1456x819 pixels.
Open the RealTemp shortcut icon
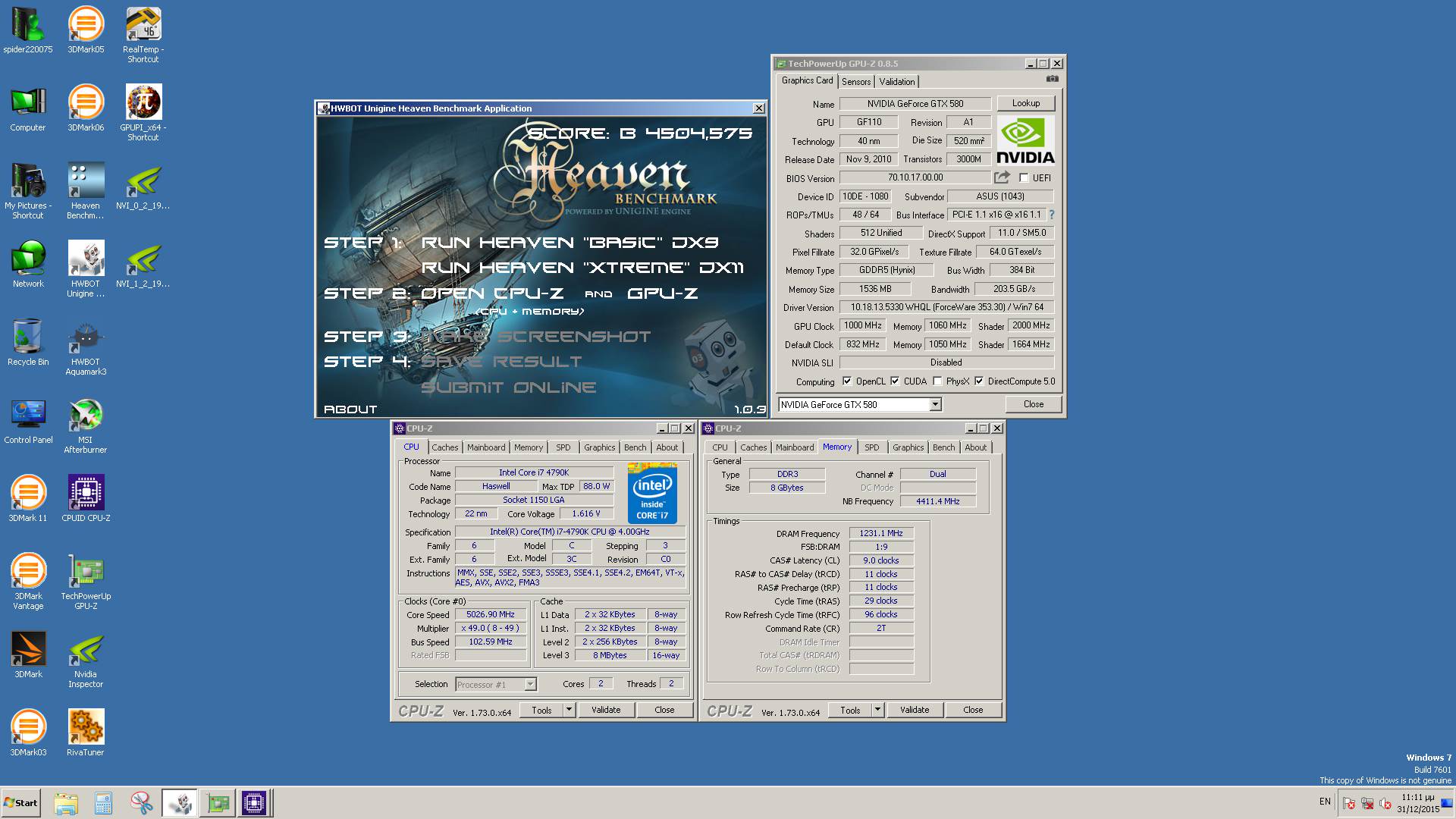143,35
